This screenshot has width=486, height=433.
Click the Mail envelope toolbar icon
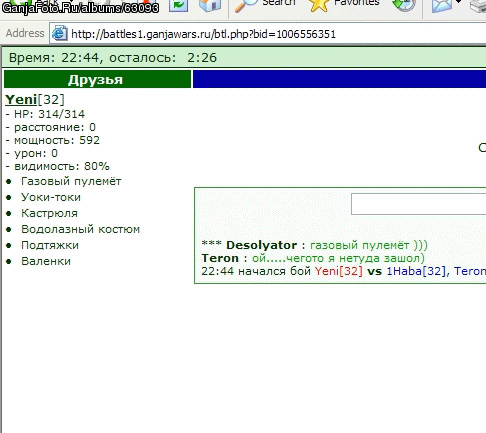(442, 6)
